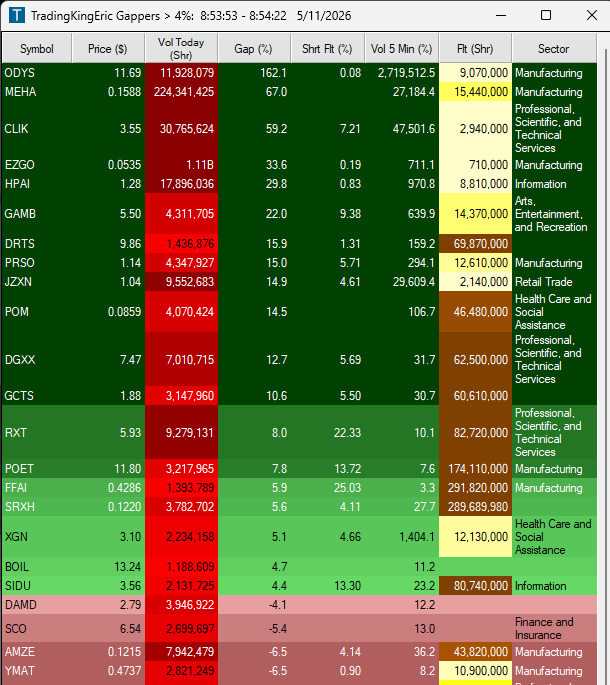Select the SIDU symbol

click(17, 585)
